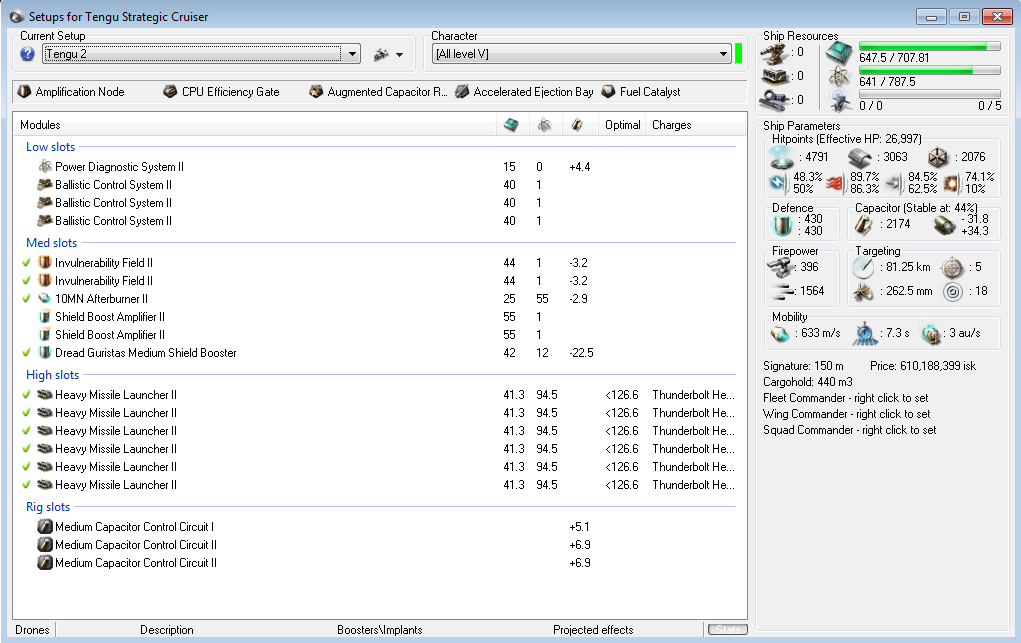Click the Cargohold 440 m3 text
Screen dimensions: 1021x643
[808, 382]
